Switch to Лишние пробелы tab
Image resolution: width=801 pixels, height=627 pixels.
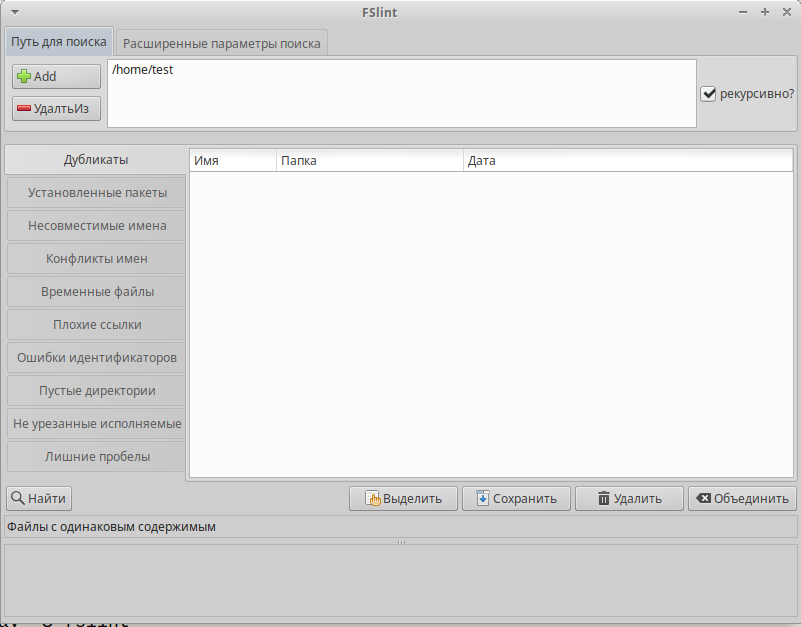[97, 457]
